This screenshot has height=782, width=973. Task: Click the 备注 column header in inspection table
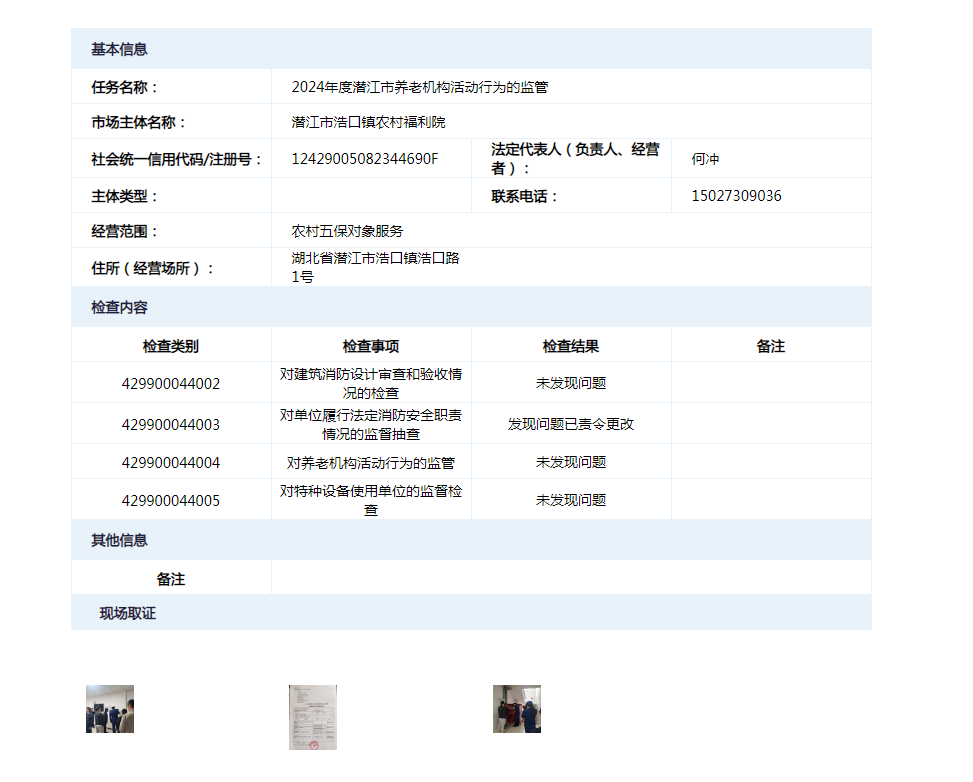coord(771,346)
